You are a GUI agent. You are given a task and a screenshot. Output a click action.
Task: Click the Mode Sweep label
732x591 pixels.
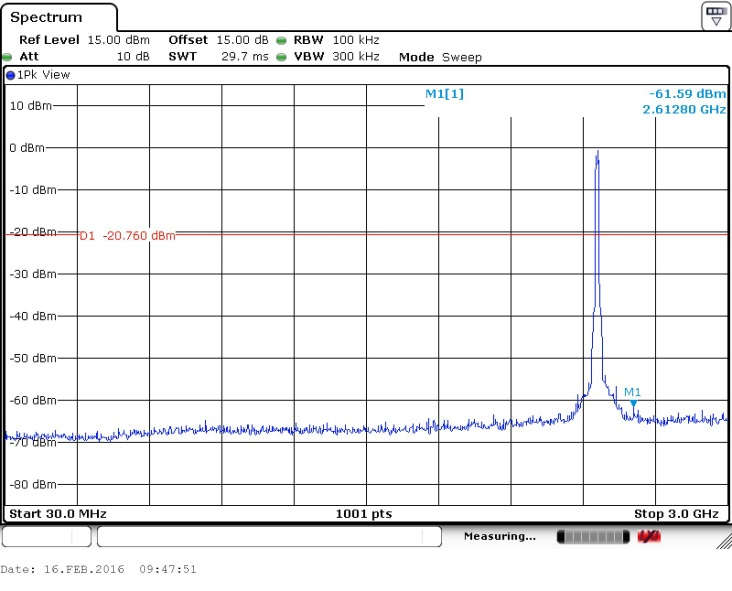(x=440, y=57)
